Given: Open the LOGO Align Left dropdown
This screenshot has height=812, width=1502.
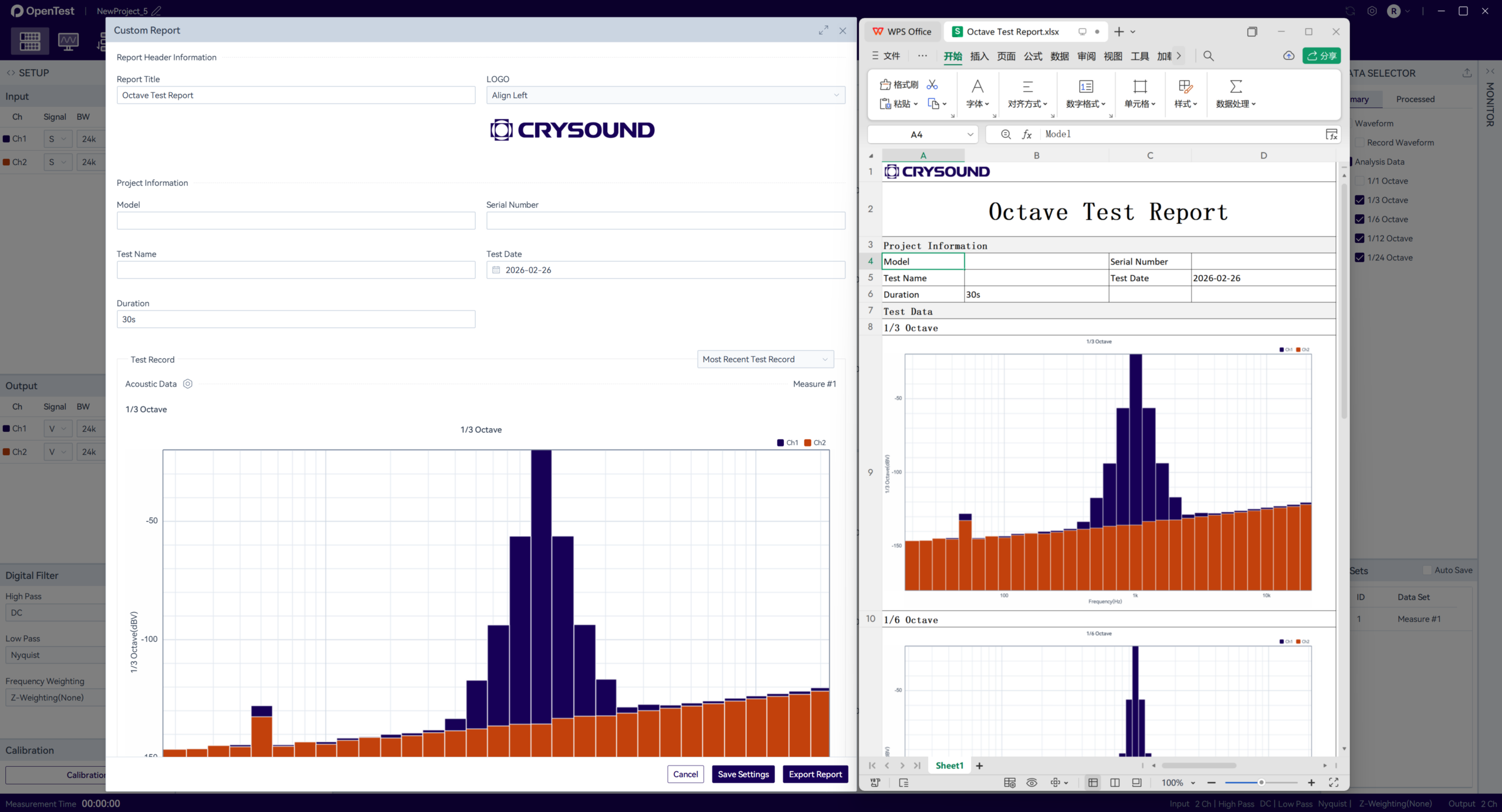Looking at the screenshot, I should coord(665,95).
